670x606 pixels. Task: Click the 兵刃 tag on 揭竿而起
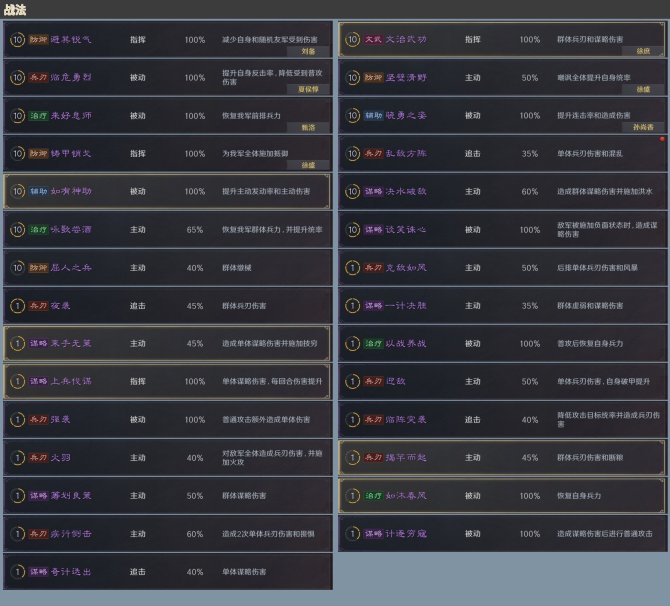373,457
